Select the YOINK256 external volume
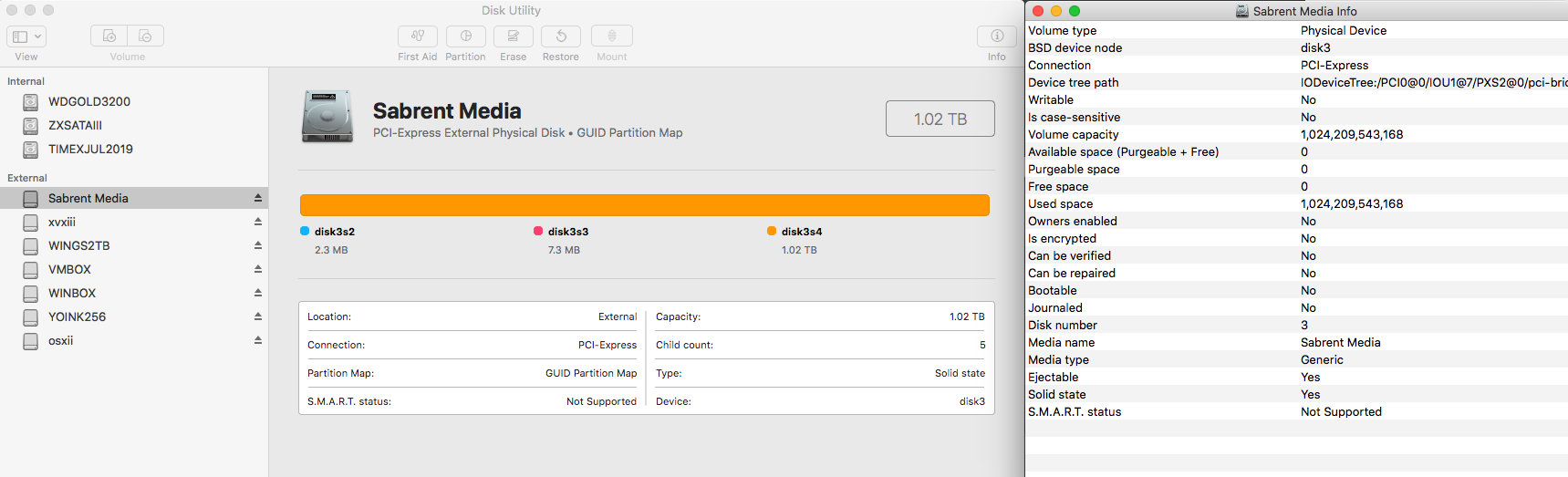The width and height of the screenshot is (1568, 477). click(134, 316)
